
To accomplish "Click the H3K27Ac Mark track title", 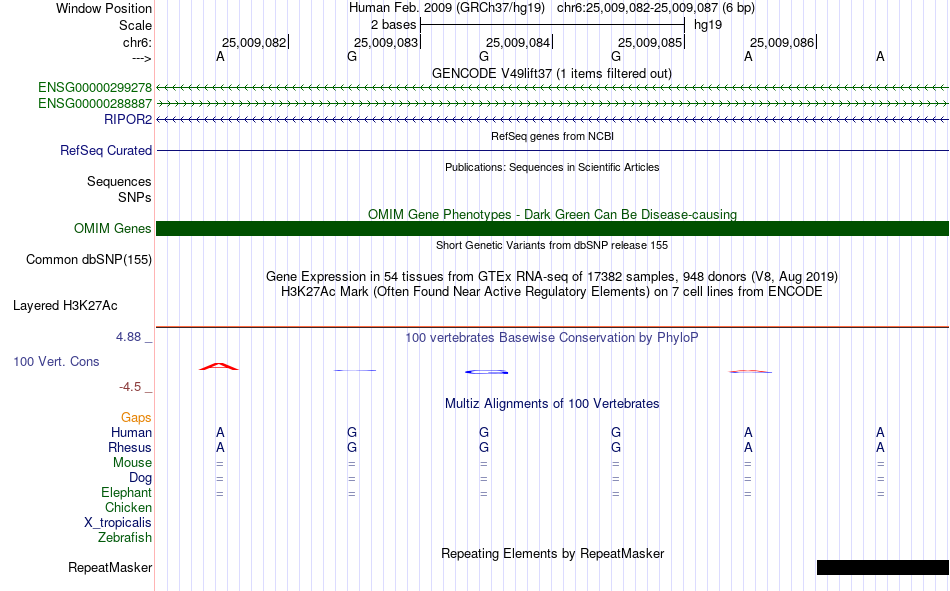I will point(552,292).
